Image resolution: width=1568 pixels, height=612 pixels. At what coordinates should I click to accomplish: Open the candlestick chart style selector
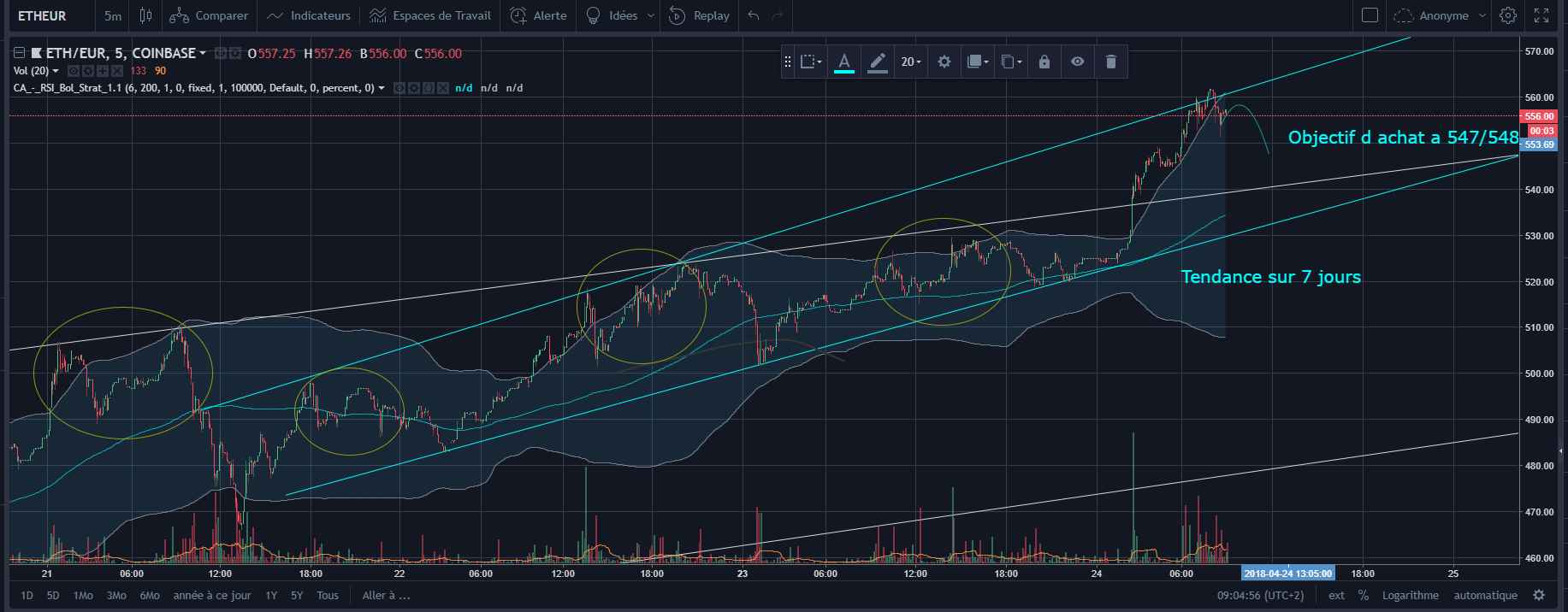click(x=146, y=15)
